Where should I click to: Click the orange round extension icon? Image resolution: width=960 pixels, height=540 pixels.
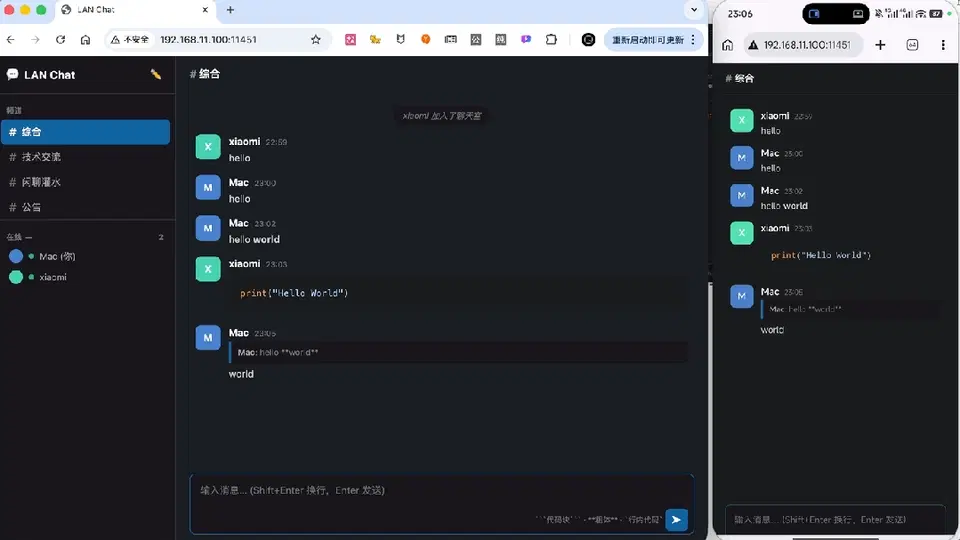pyautogui.click(x=426, y=40)
